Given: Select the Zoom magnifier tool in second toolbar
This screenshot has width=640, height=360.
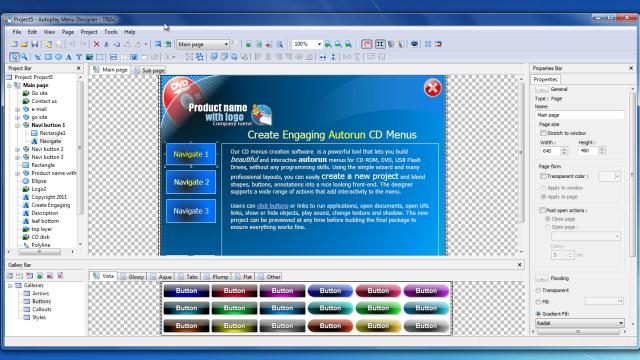Looking at the screenshot, I should point(24,57).
